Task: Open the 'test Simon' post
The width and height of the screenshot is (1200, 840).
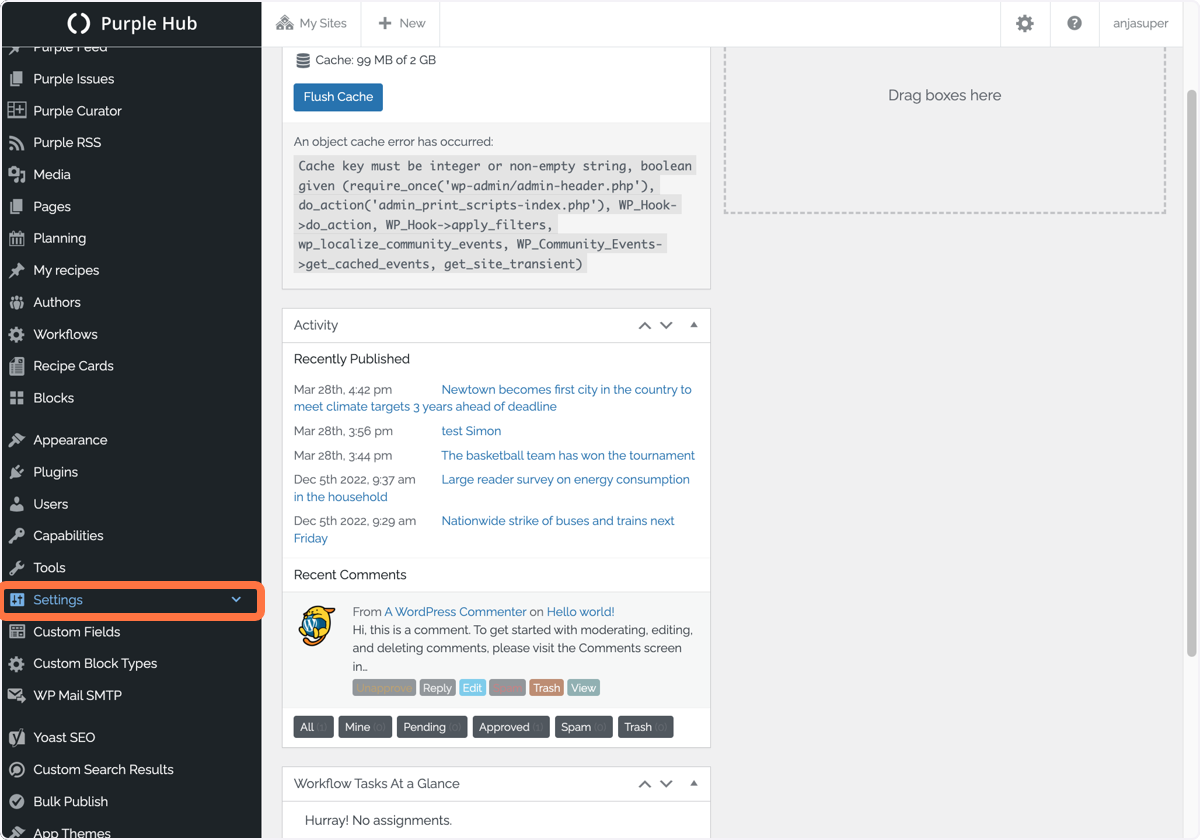Action: [471, 431]
